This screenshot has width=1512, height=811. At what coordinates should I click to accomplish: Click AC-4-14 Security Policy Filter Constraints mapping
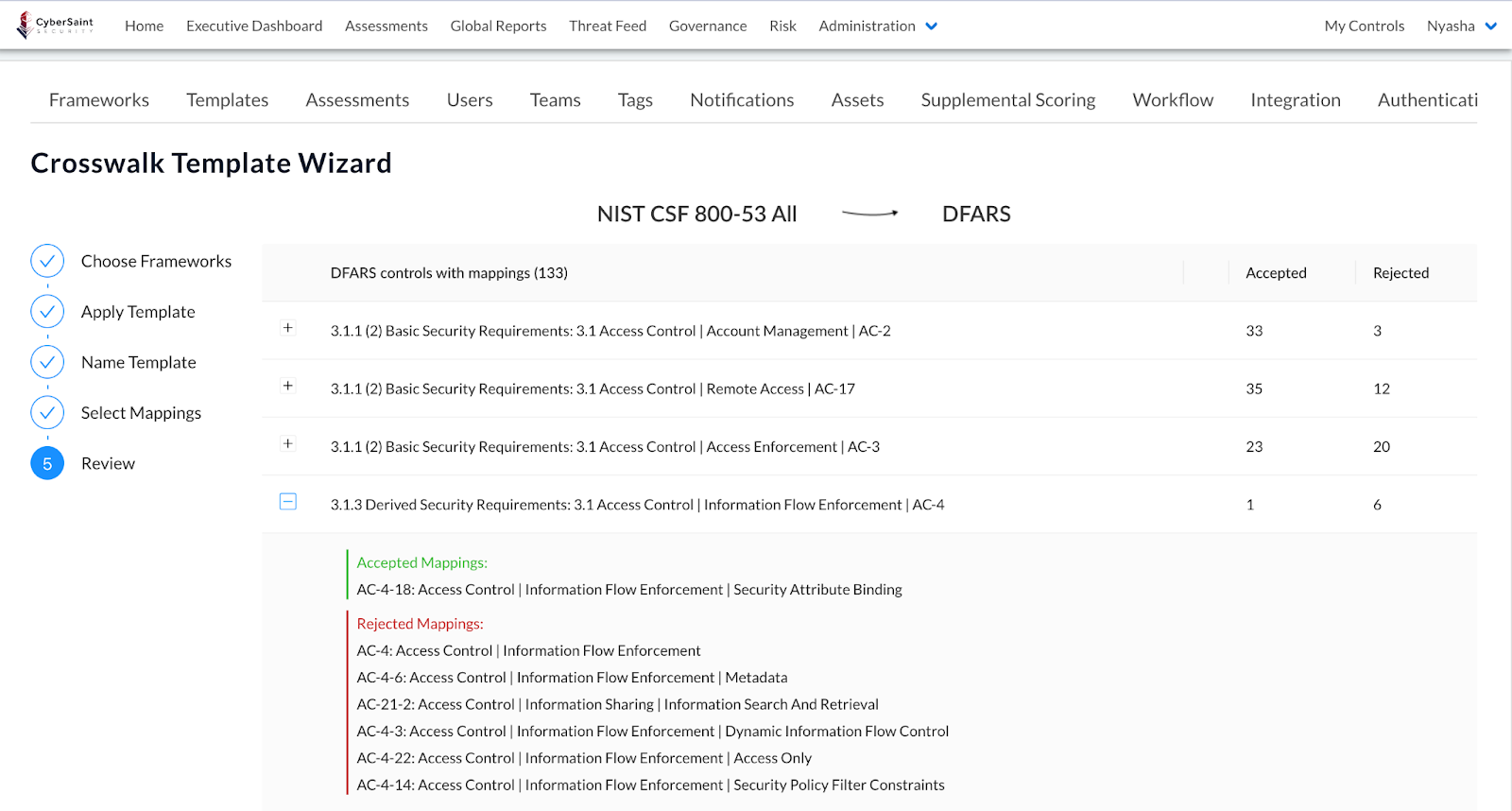click(x=650, y=785)
